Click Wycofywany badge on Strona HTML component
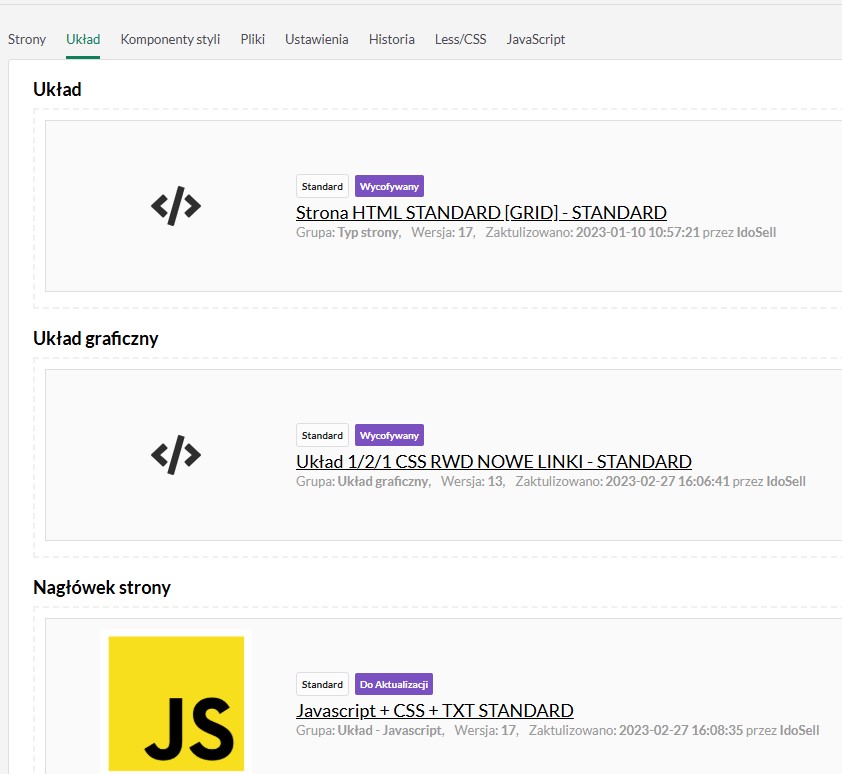Viewport: 842px width, 774px height. (389, 186)
